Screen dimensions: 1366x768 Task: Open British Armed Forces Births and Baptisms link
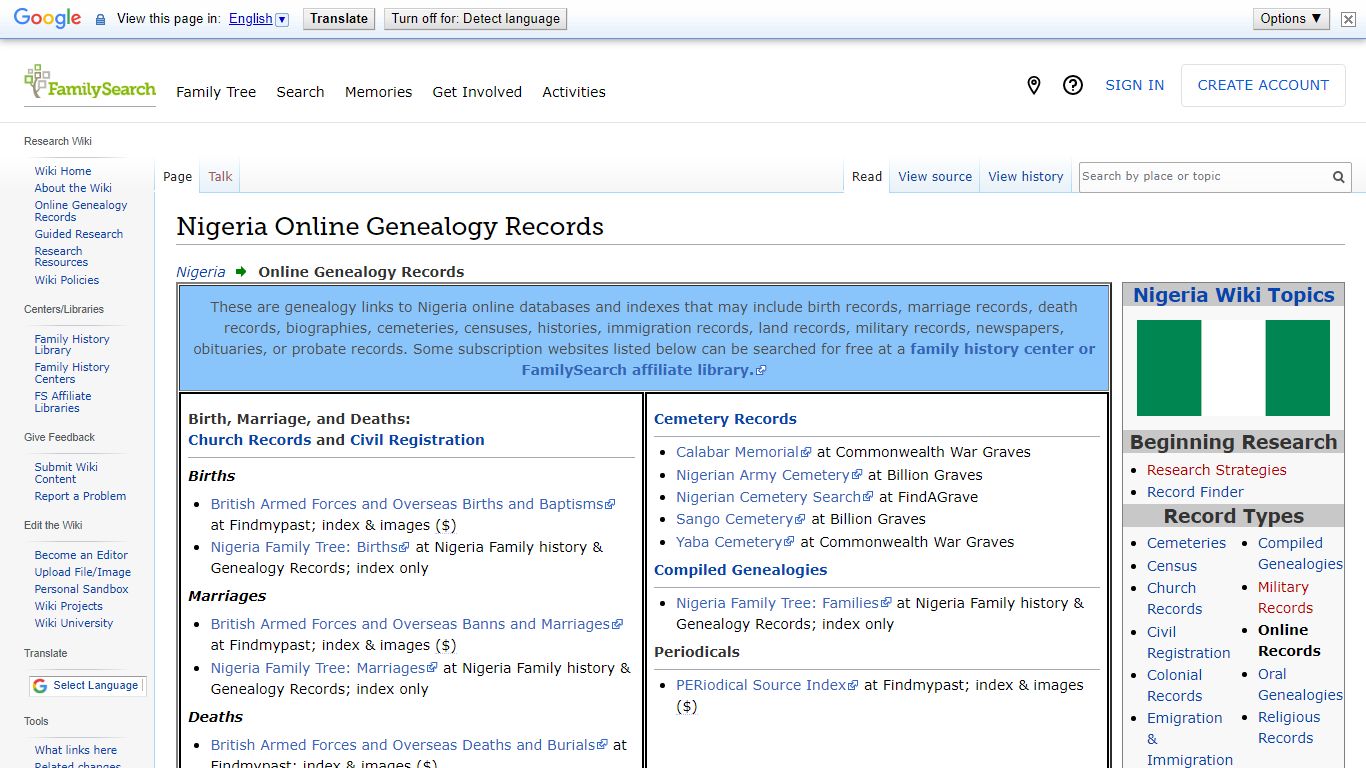[x=407, y=504]
